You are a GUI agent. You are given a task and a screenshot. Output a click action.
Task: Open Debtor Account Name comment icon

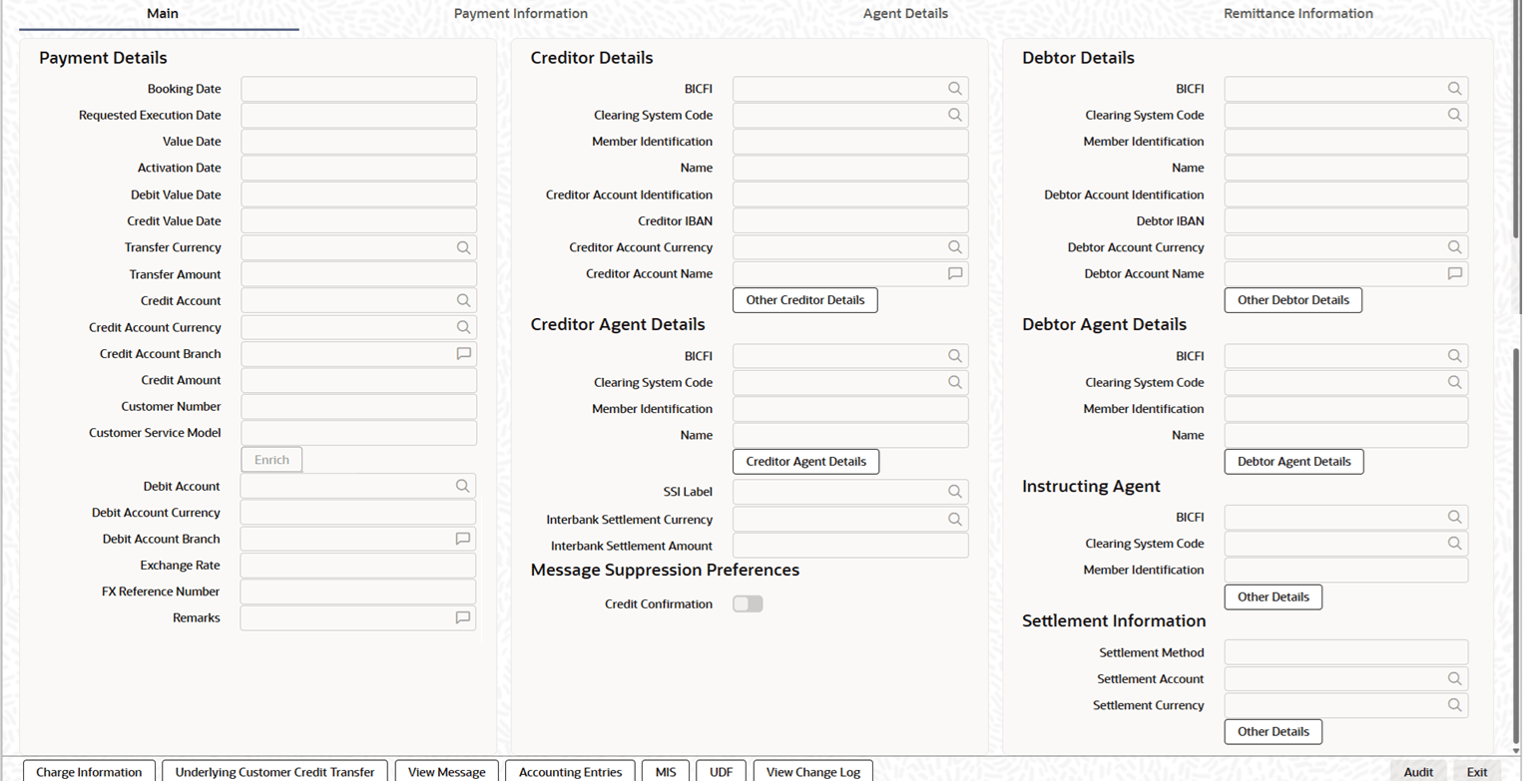pos(1454,274)
